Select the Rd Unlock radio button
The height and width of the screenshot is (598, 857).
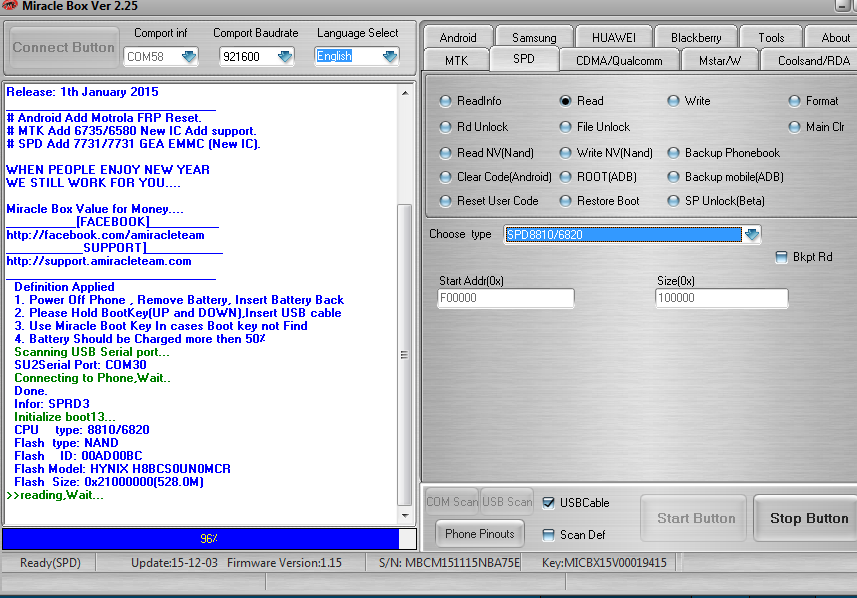(x=445, y=127)
